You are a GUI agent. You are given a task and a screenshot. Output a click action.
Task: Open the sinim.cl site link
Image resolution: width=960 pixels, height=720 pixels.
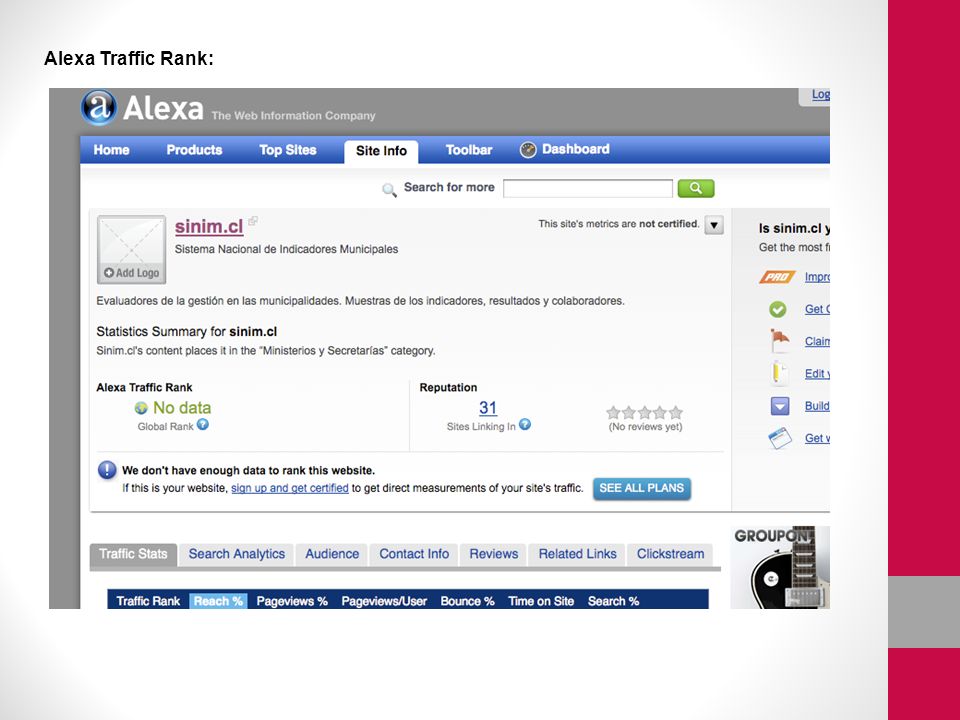click(x=209, y=227)
